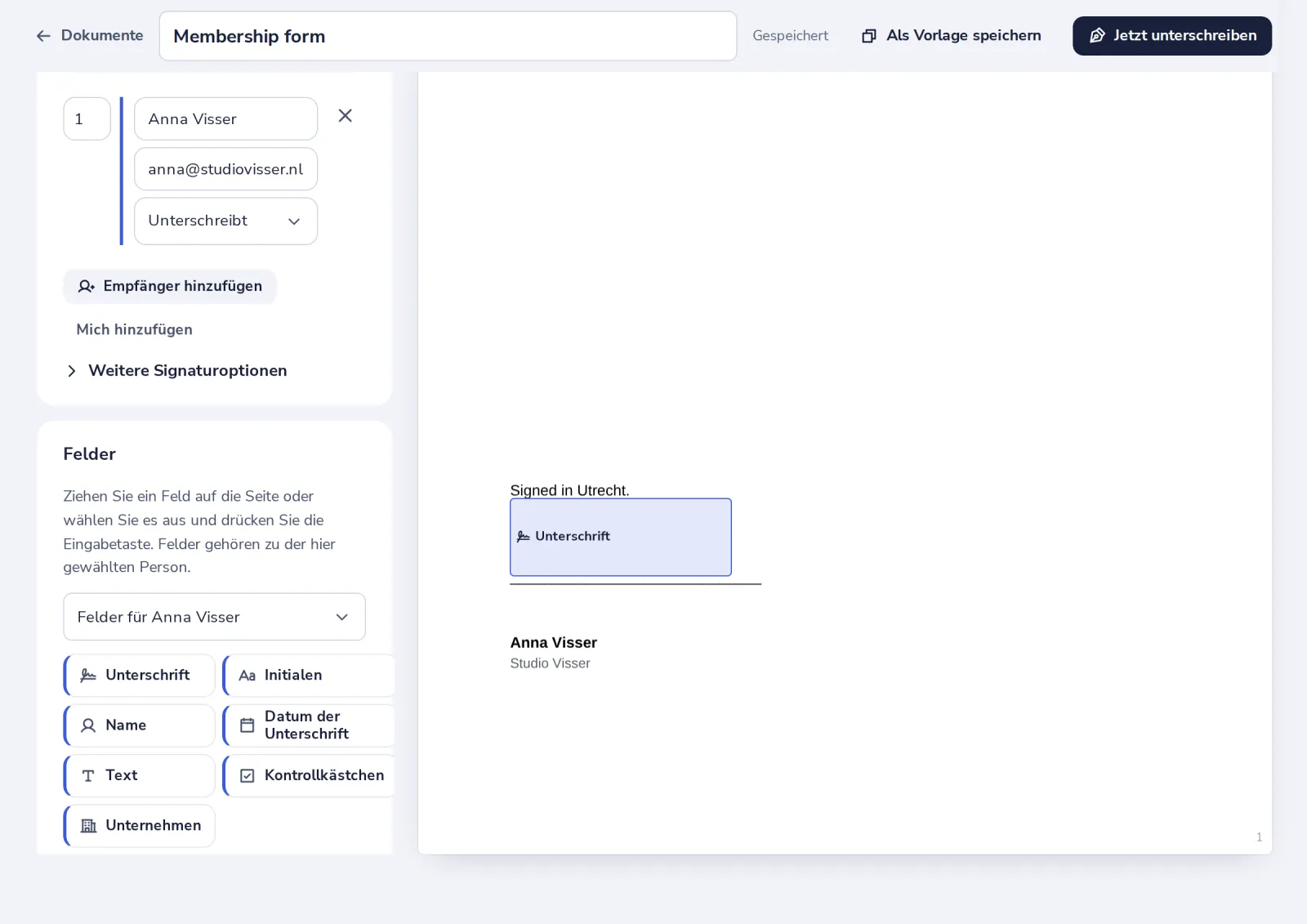Select the Unterschrift field tile
The image size is (1307, 924).
point(140,676)
